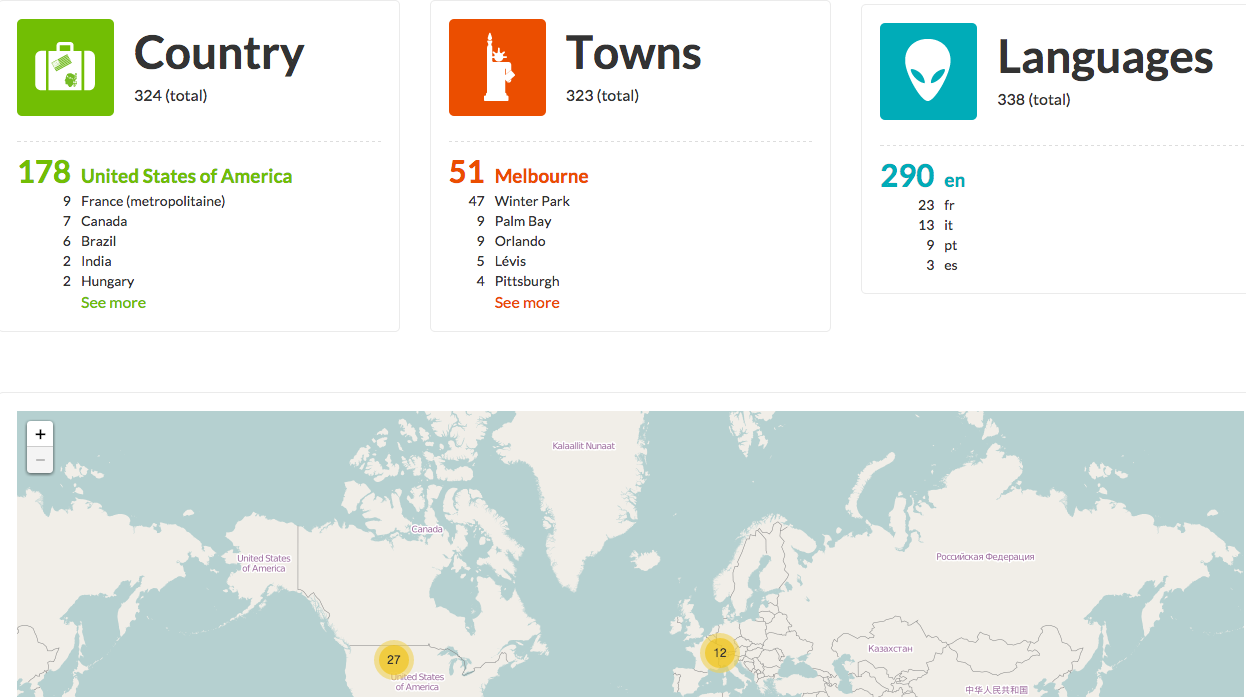The image size is (1246, 697).
Task: Click the Canada label on map
Action: tap(427, 529)
